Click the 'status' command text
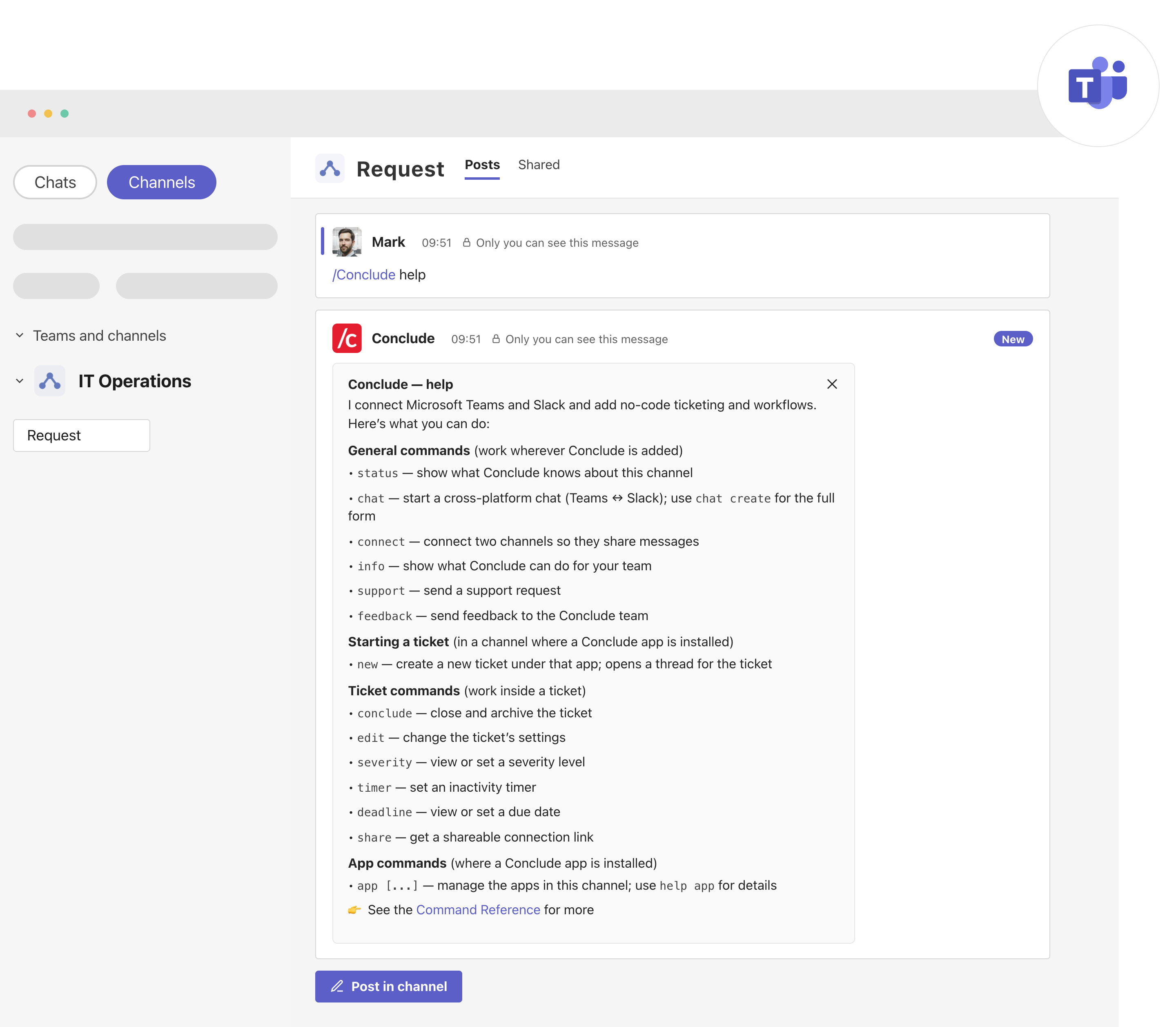This screenshot has width=1176, height=1027. 377,473
